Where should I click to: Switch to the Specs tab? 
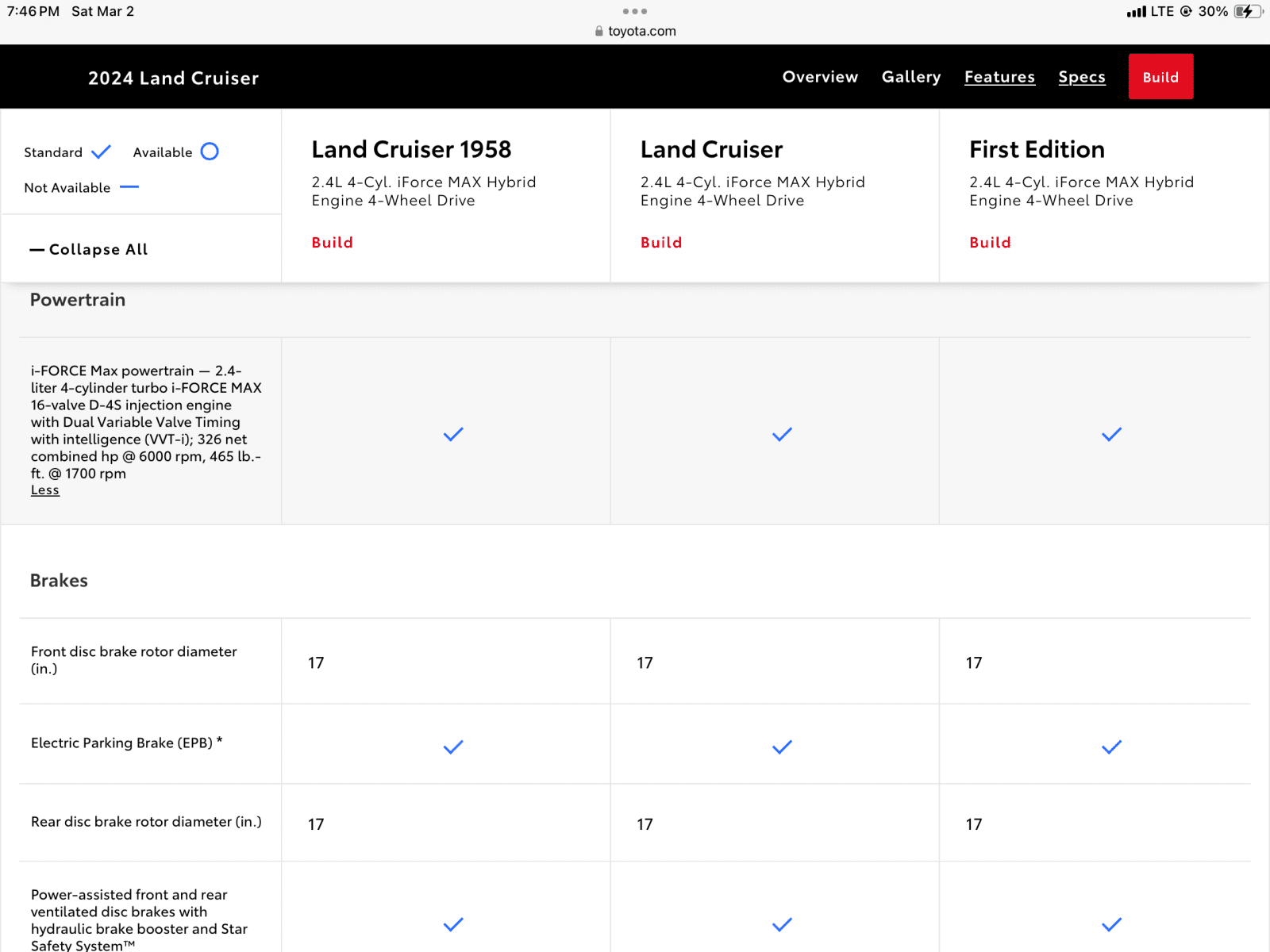(x=1082, y=77)
